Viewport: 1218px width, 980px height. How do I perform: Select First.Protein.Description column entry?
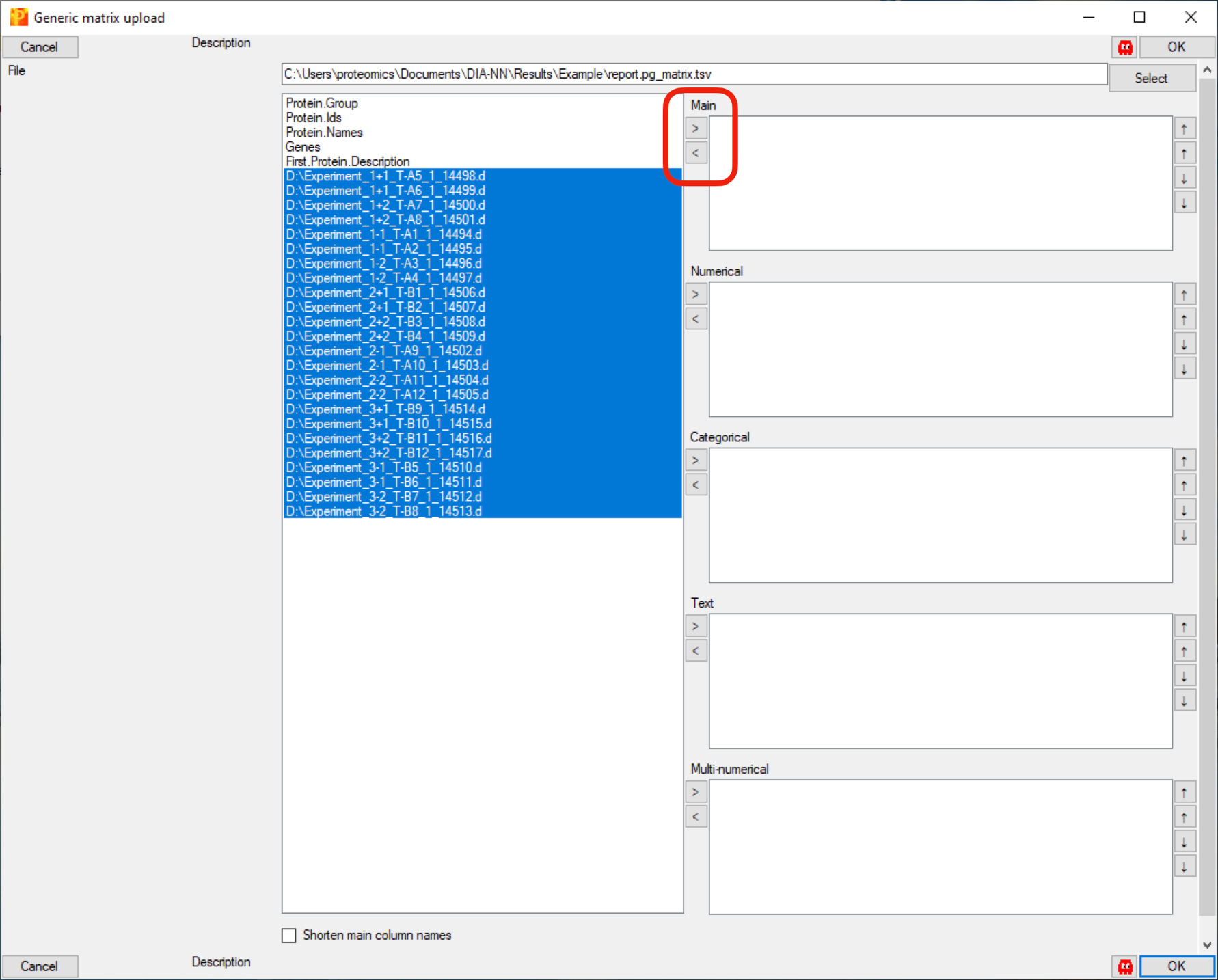coord(347,161)
